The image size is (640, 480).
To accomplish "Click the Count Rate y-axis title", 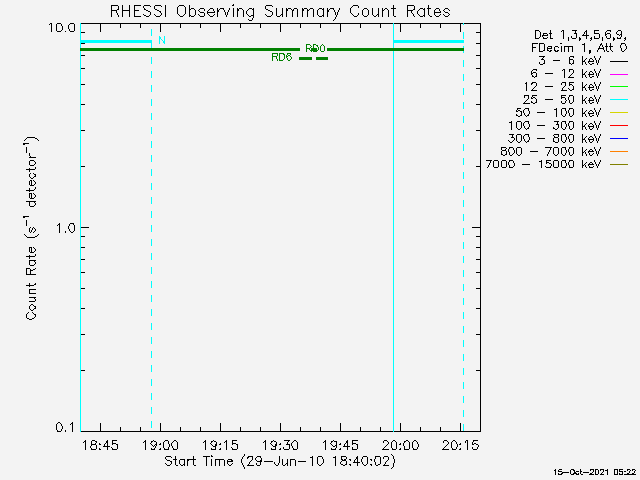I will 31,228.
